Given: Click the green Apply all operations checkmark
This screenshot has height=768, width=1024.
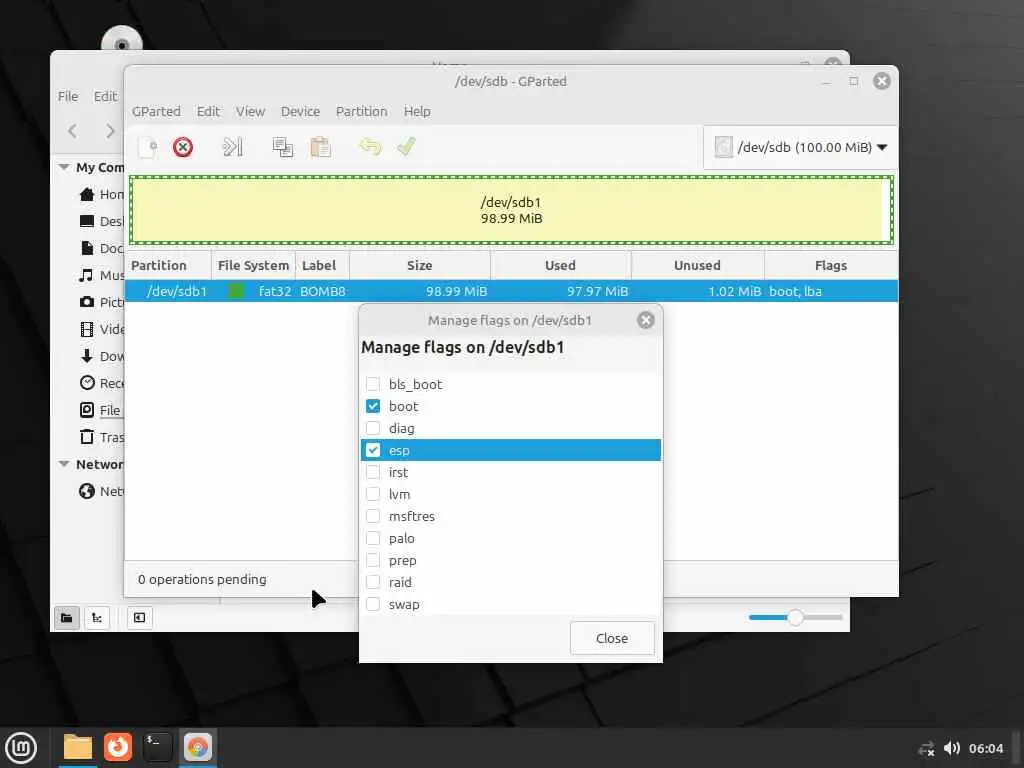Looking at the screenshot, I should [x=406, y=147].
